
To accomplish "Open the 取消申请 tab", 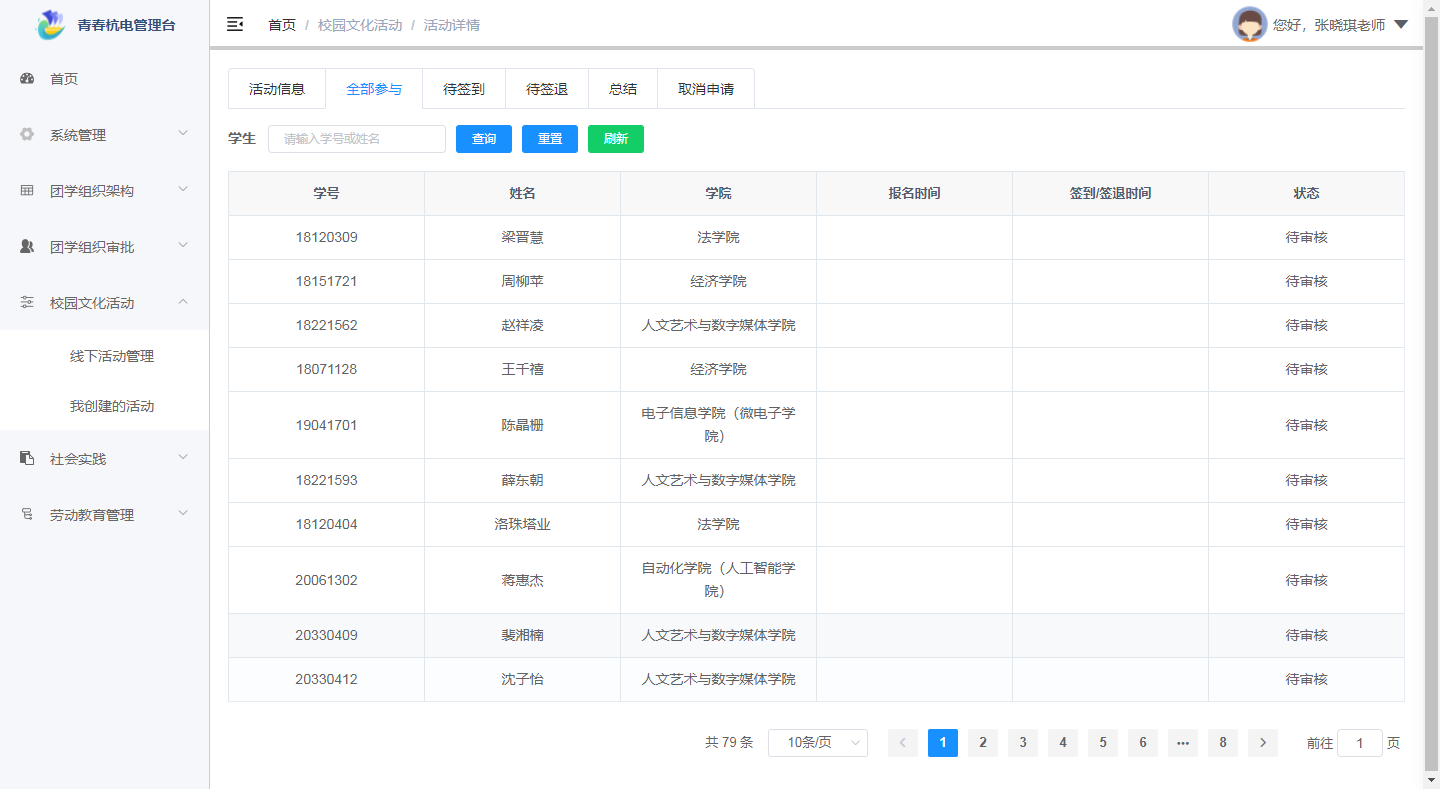I will pyautogui.click(x=706, y=88).
